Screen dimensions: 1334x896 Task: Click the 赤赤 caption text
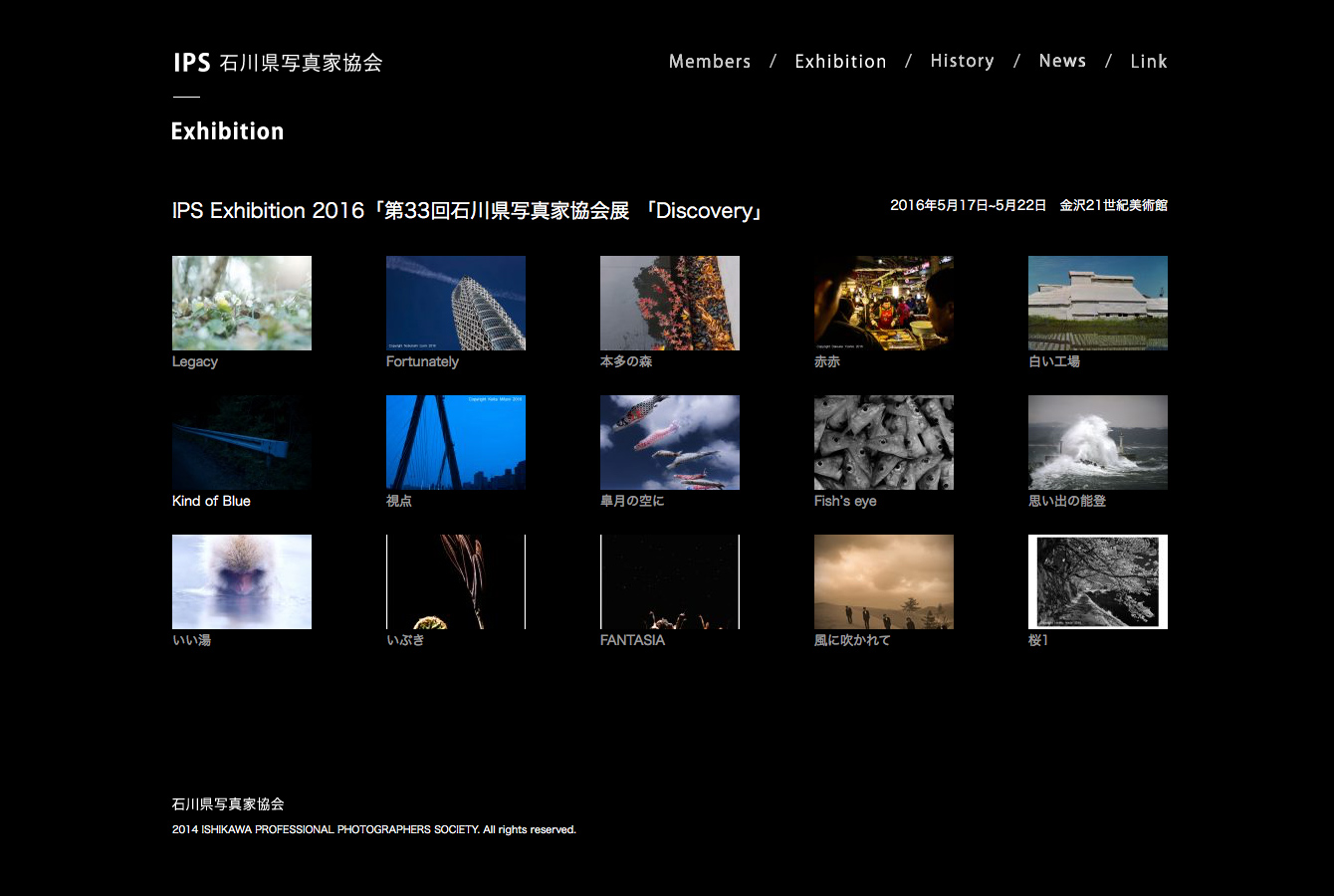coord(827,361)
